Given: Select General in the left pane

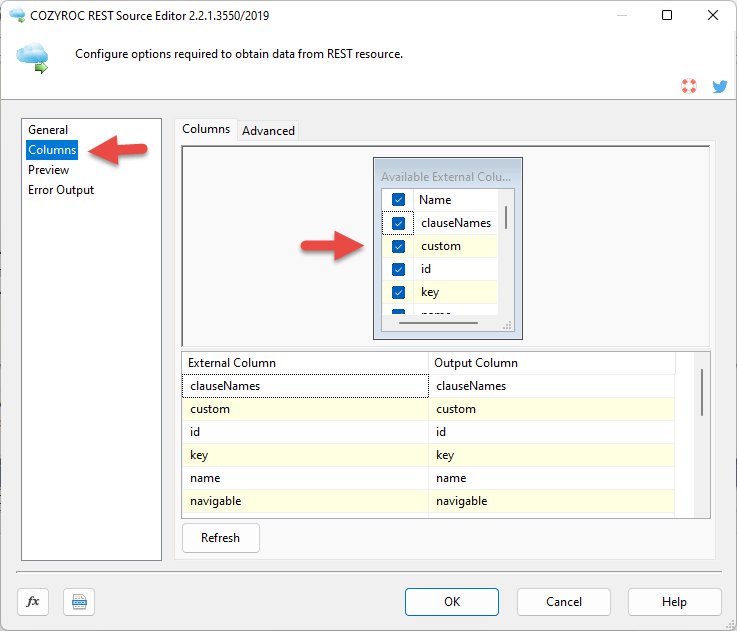Looking at the screenshot, I should click(x=48, y=130).
